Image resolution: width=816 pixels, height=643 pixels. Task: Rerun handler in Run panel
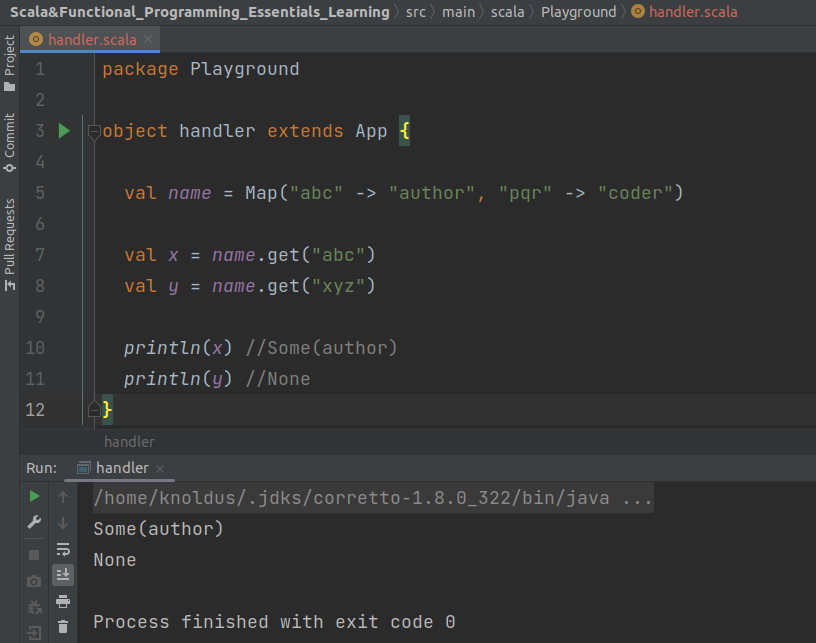tap(34, 497)
